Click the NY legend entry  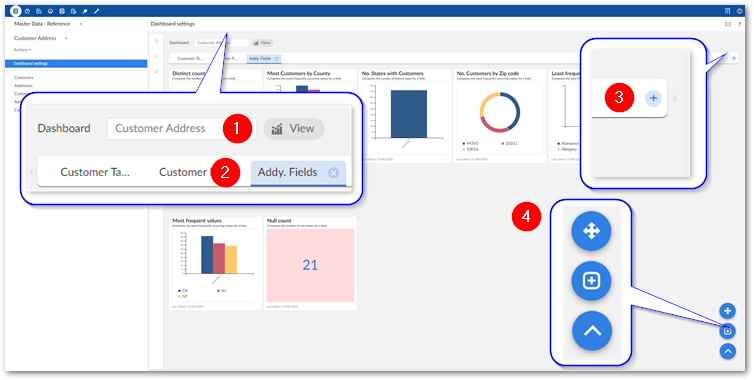click(183, 296)
